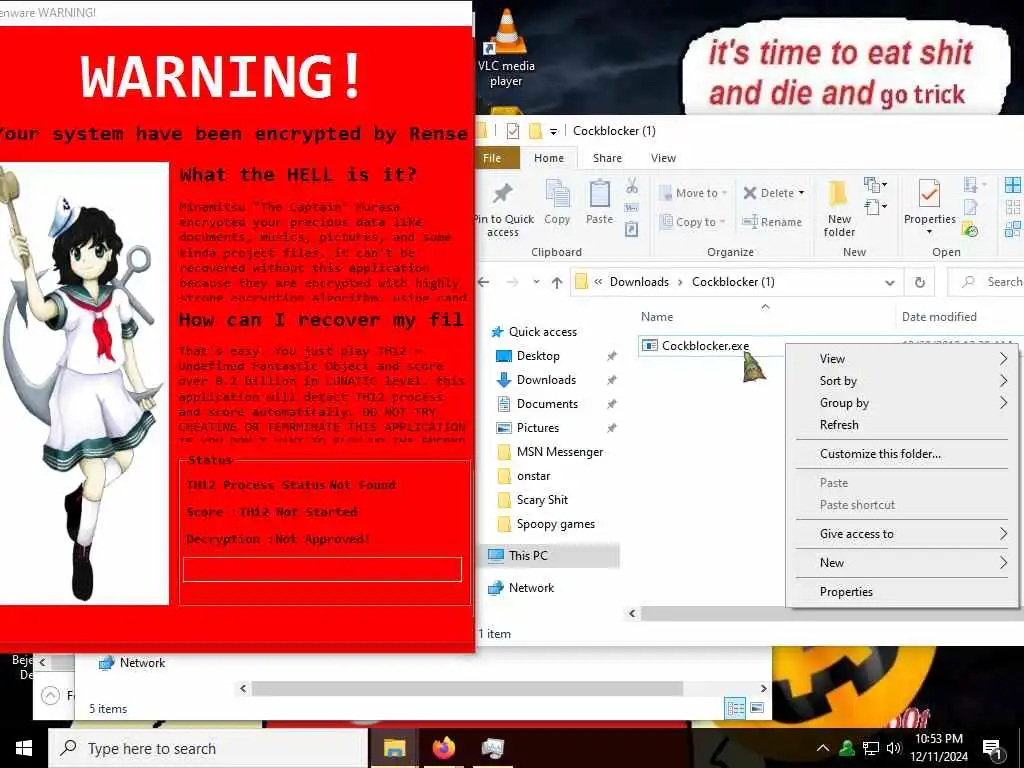
Task: Select the Home ribbon tab
Action: [x=549, y=158]
